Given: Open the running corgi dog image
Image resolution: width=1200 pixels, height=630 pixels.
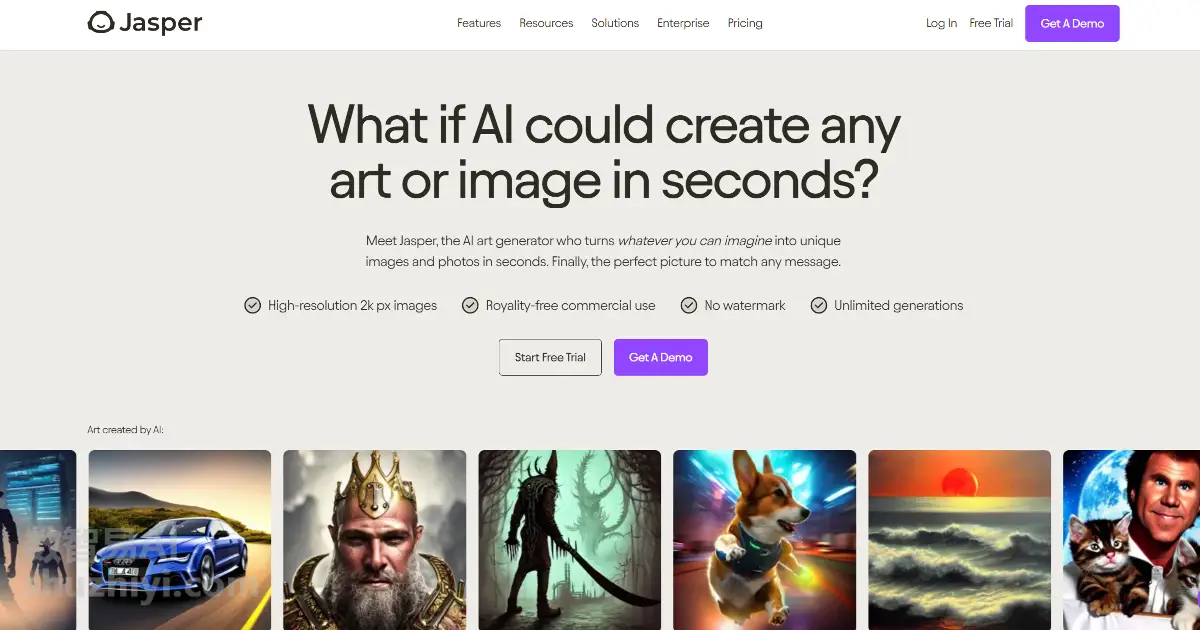Looking at the screenshot, I should click(764, 540).
